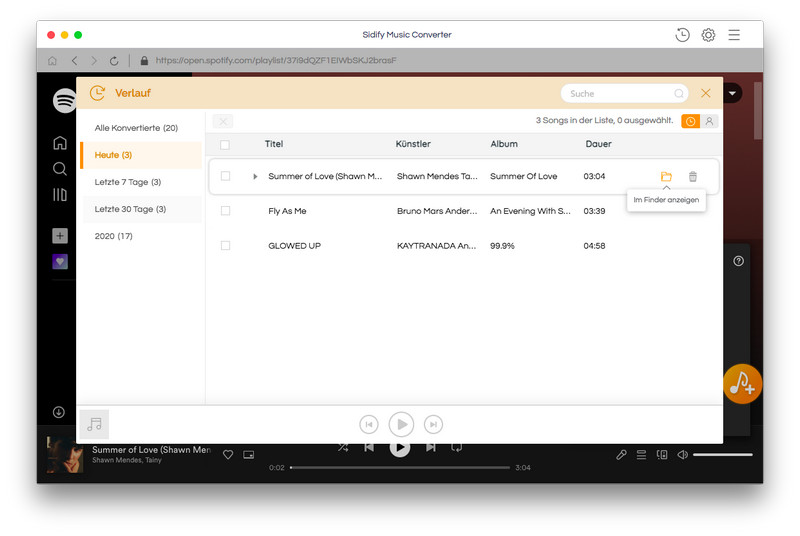Reload the Spotify page

[114, 61]
